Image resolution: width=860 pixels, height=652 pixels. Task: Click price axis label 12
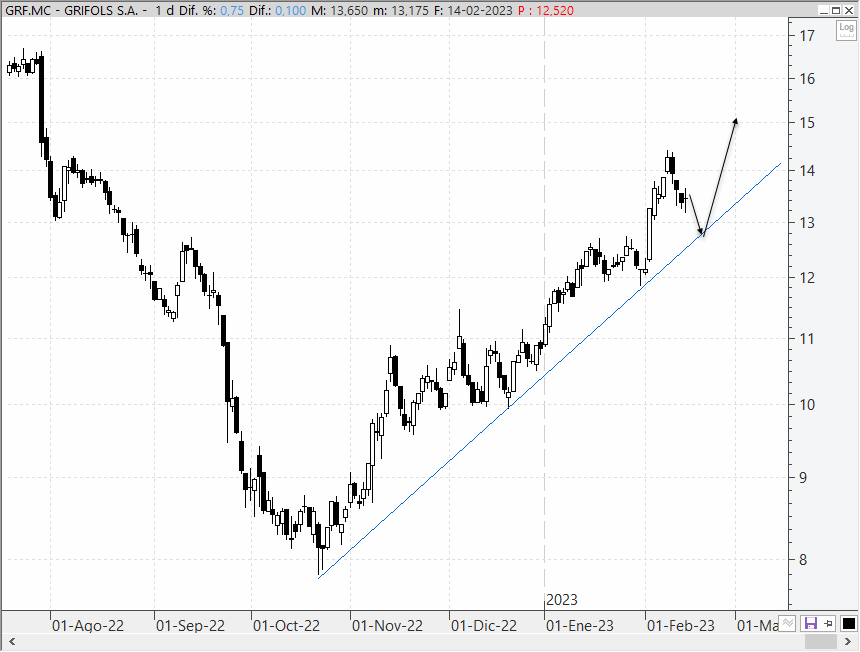[807, 278]
